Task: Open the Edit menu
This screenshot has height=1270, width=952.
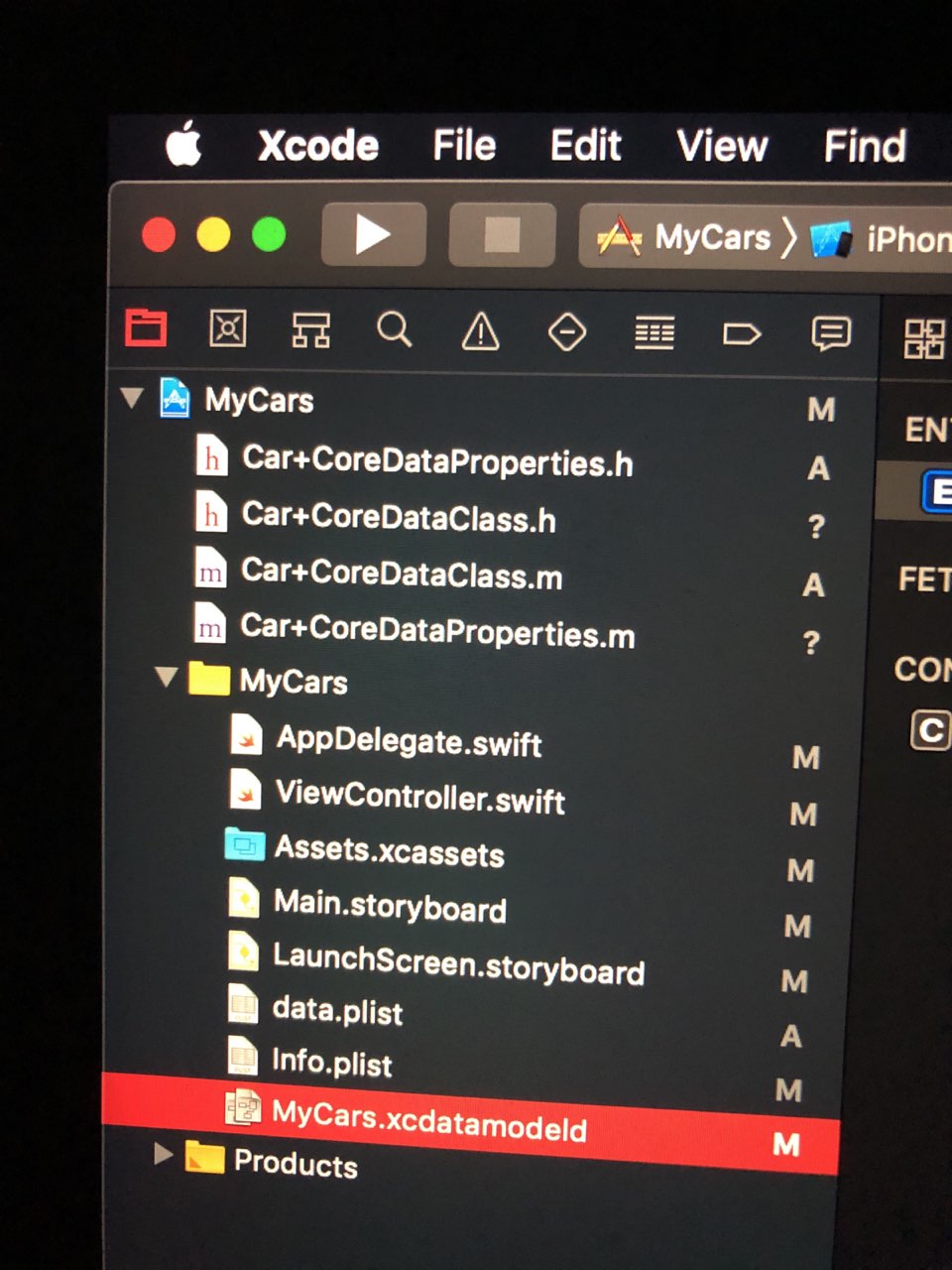Action: [x=586, y=146]
